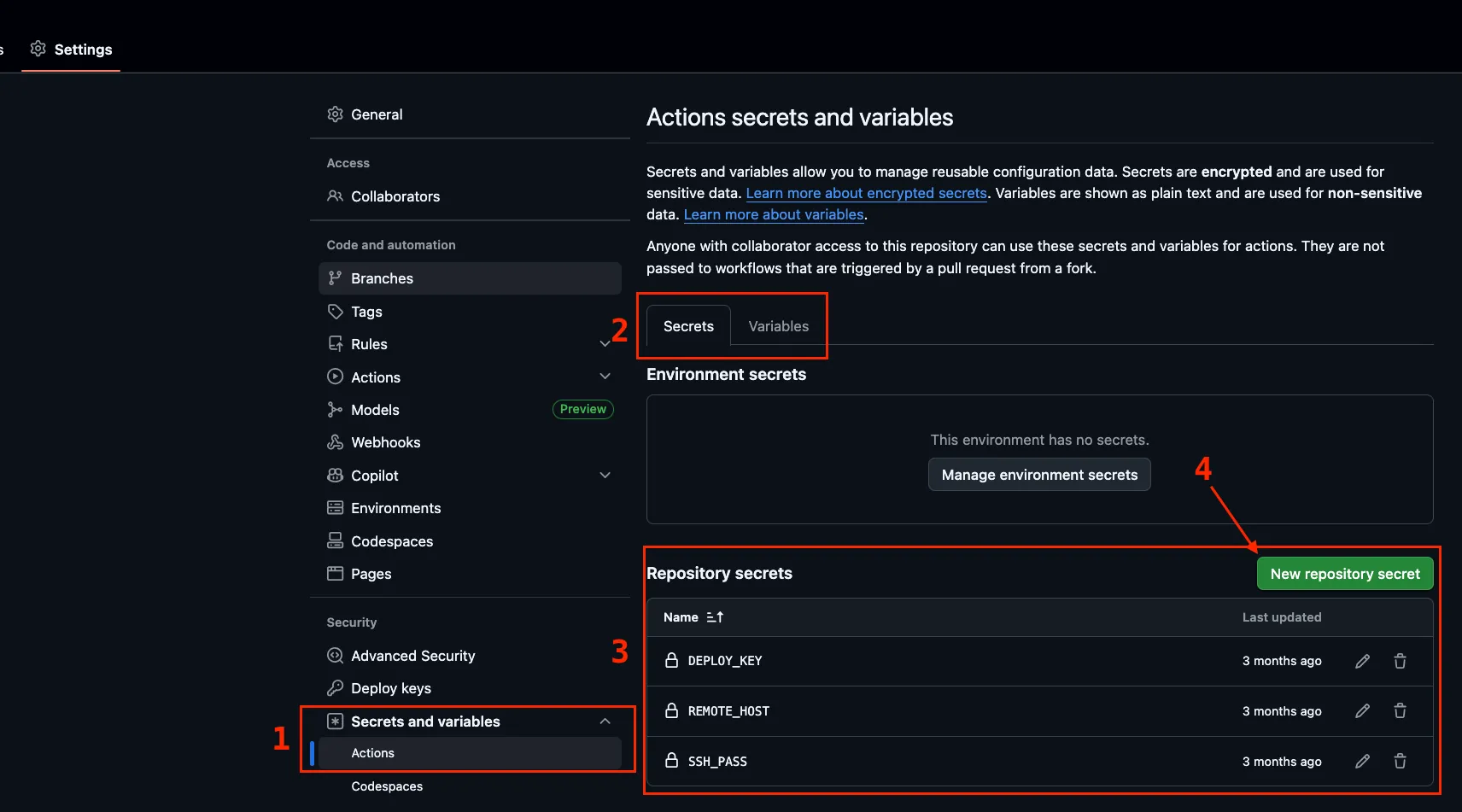Image resolution: width=1462 pixels, height=812 pixels.
Task: Expand the Rules section chevron
Action: (605, 344)
